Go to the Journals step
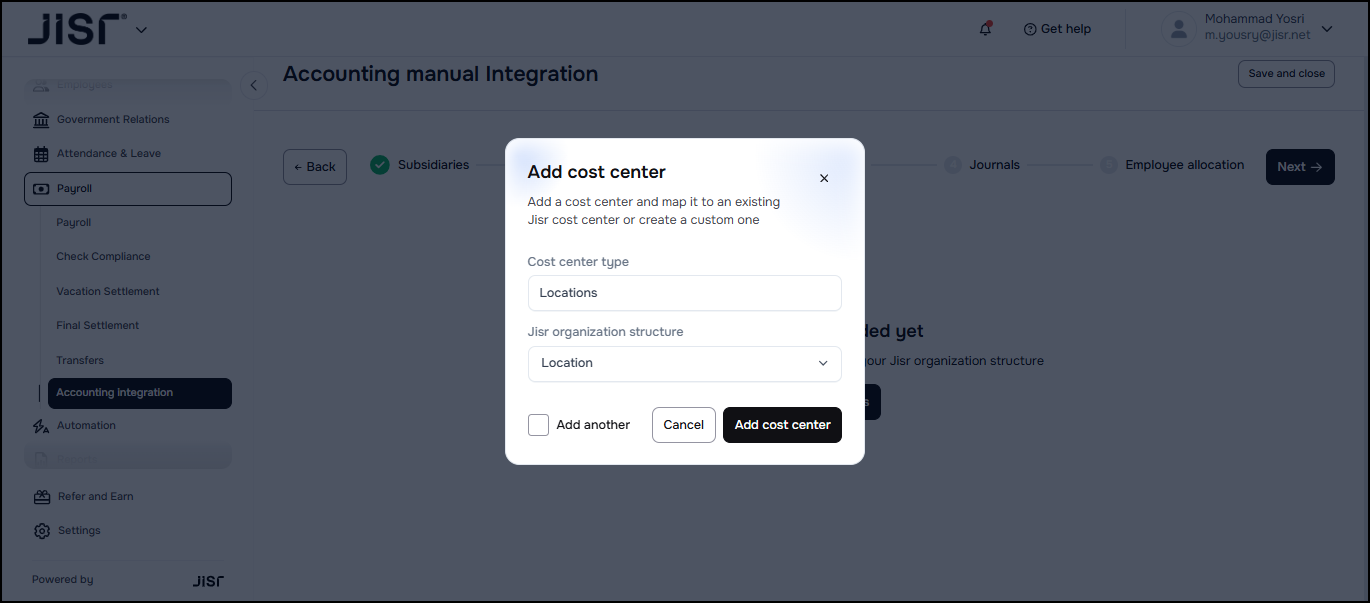1370x603 pixels. pyautogui.click(x=993, y=165)
